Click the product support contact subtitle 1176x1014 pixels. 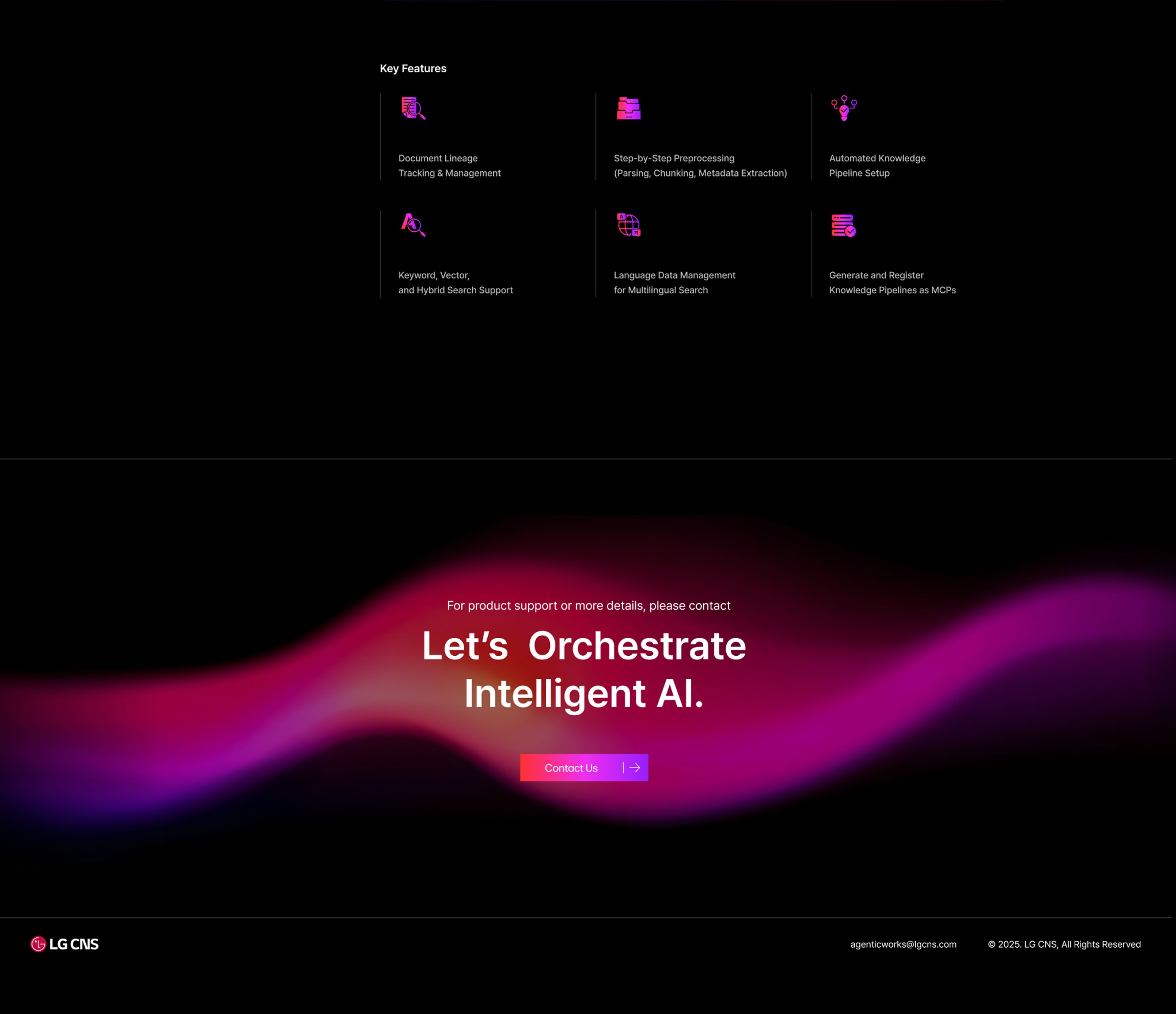click(x=588, y=606)
